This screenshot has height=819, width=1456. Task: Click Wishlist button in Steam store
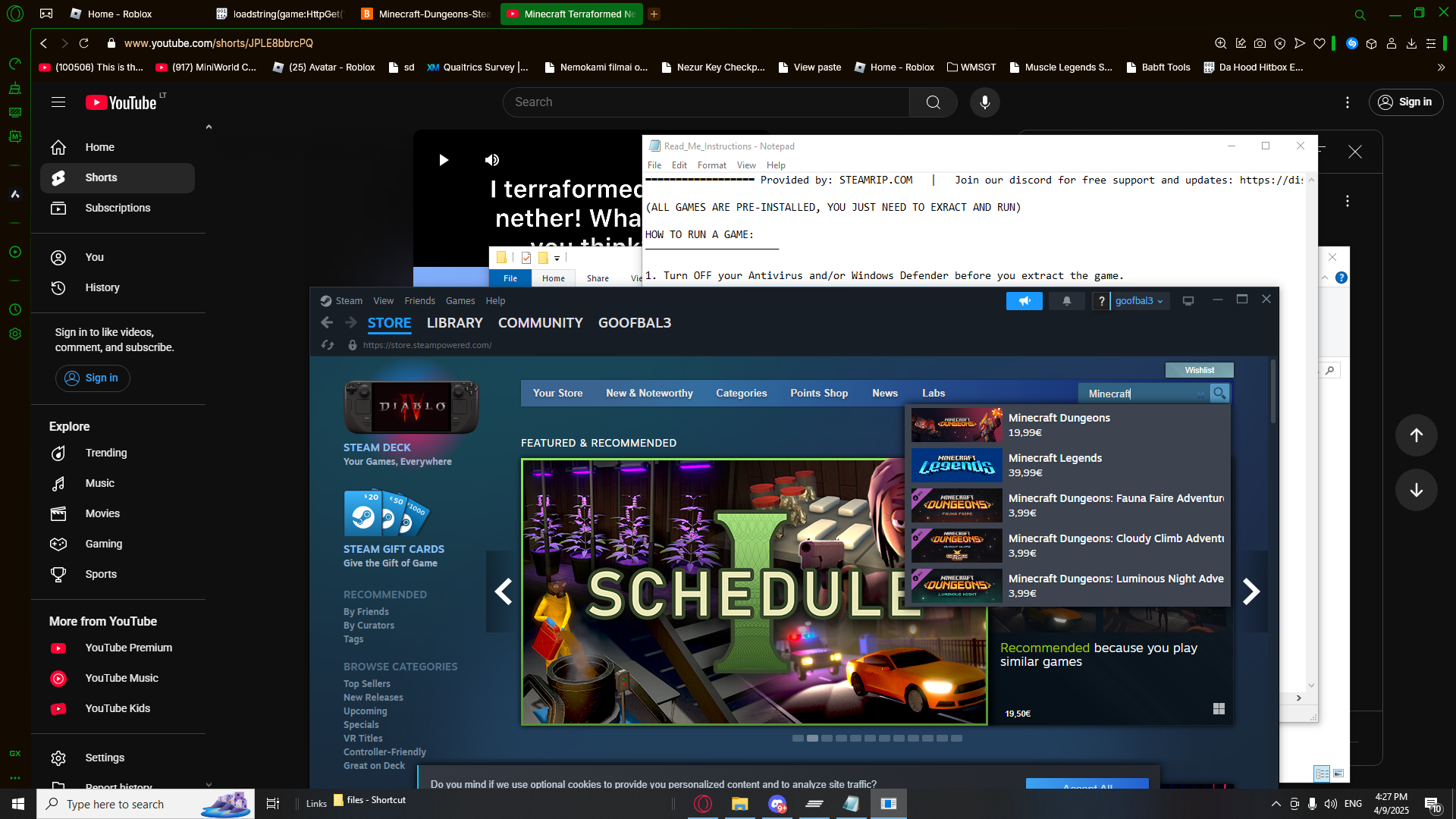click(1199, 370)
